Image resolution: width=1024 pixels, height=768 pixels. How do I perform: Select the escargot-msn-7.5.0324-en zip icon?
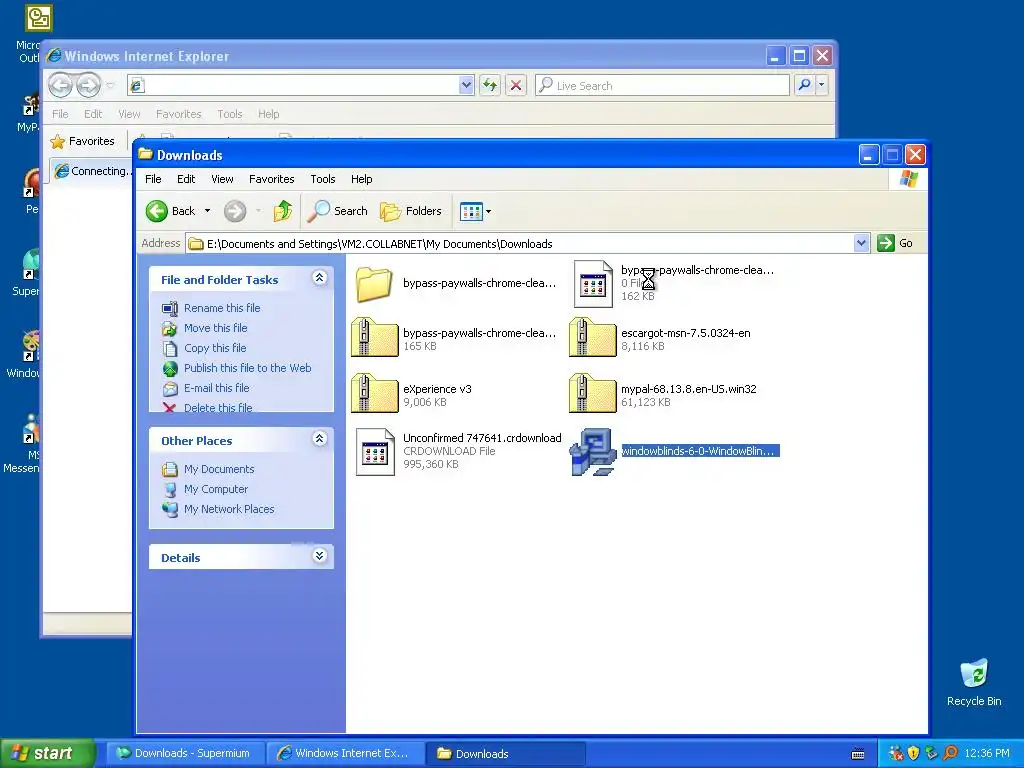coord(592,338)
